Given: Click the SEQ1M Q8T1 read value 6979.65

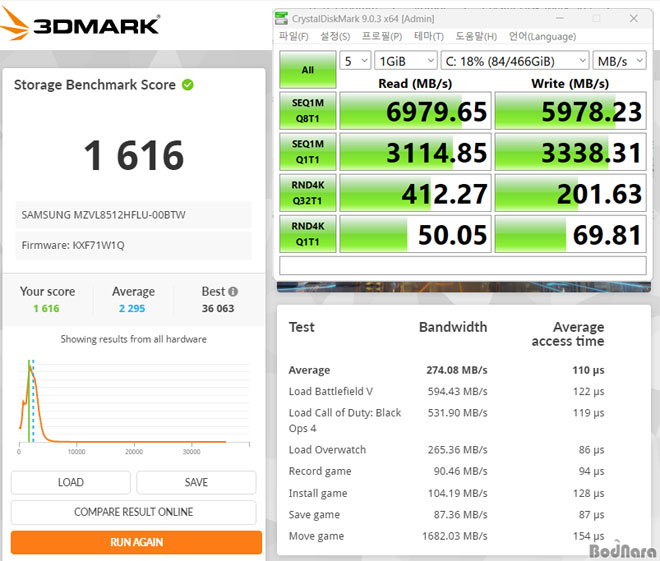Looking at the screenshot, I should (x=415, y=111).
